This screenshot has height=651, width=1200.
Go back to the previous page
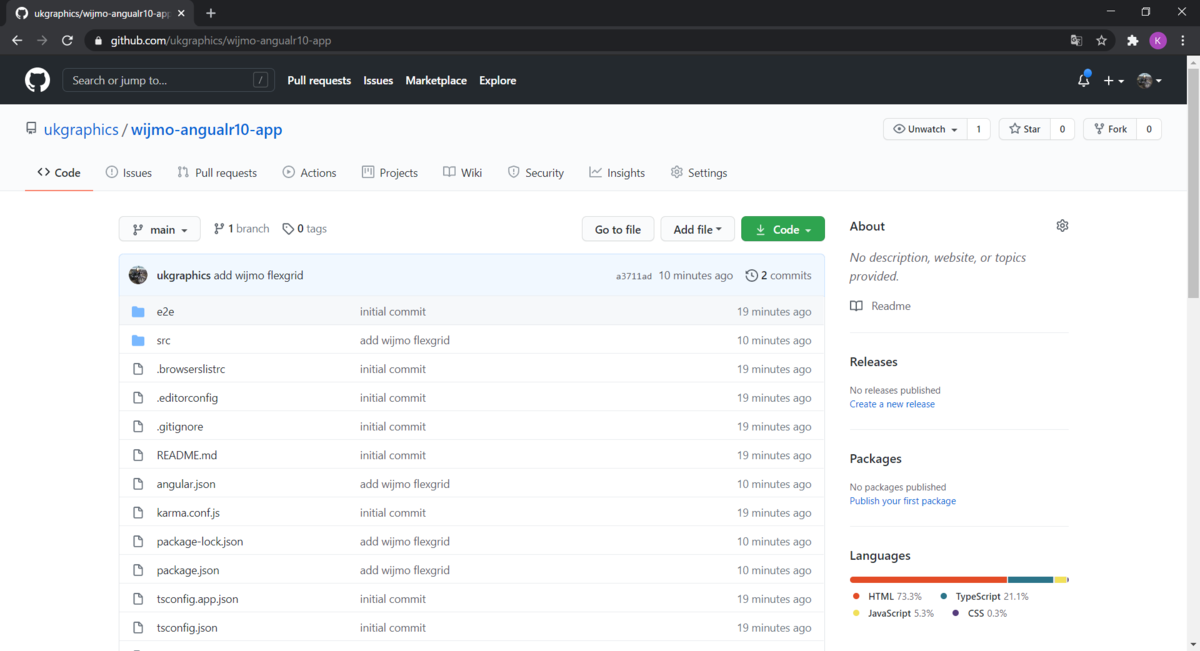(17, 40)
